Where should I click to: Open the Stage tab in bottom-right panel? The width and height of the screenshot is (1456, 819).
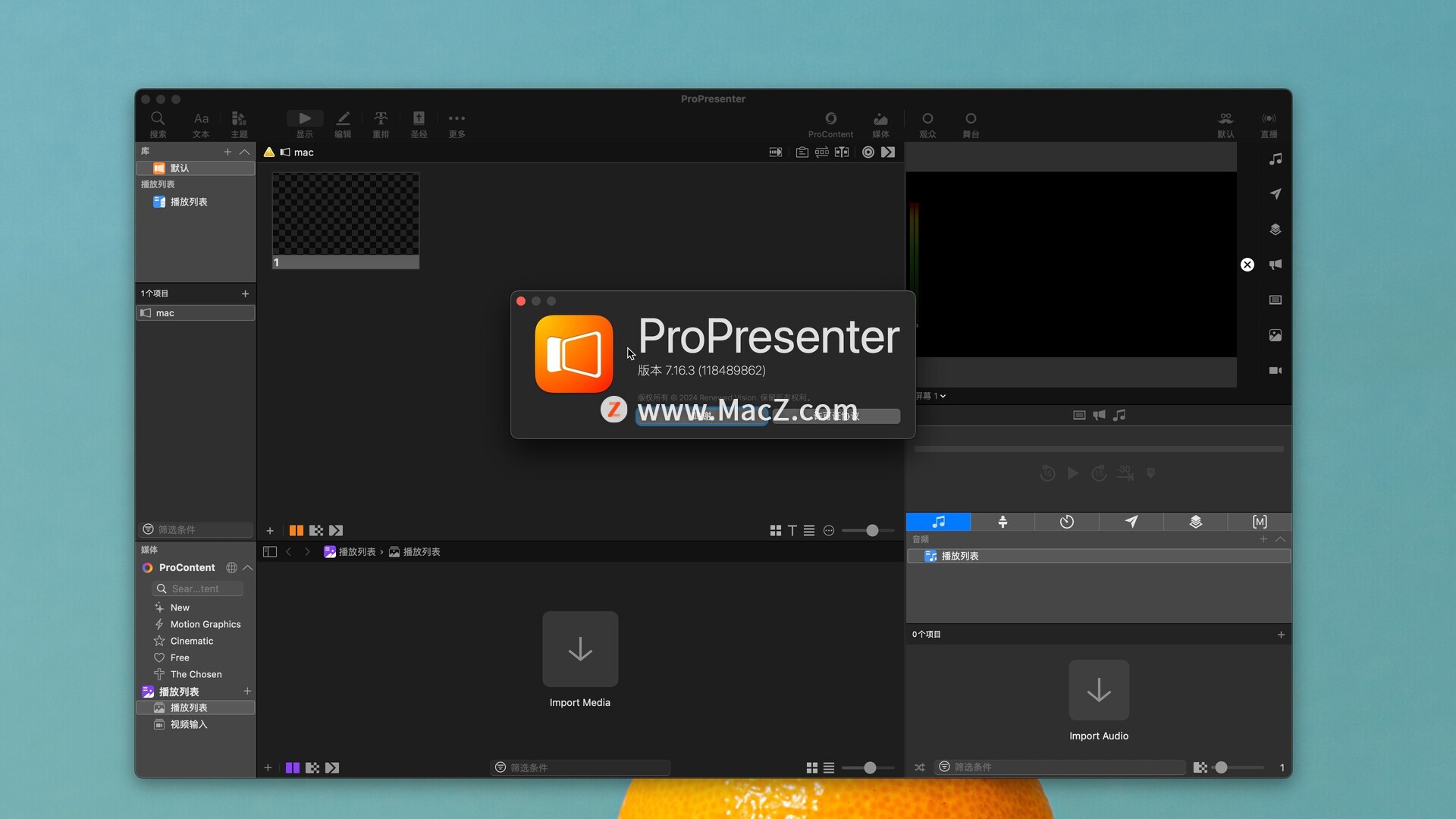pyautogui.click(x=1003, y=522)
